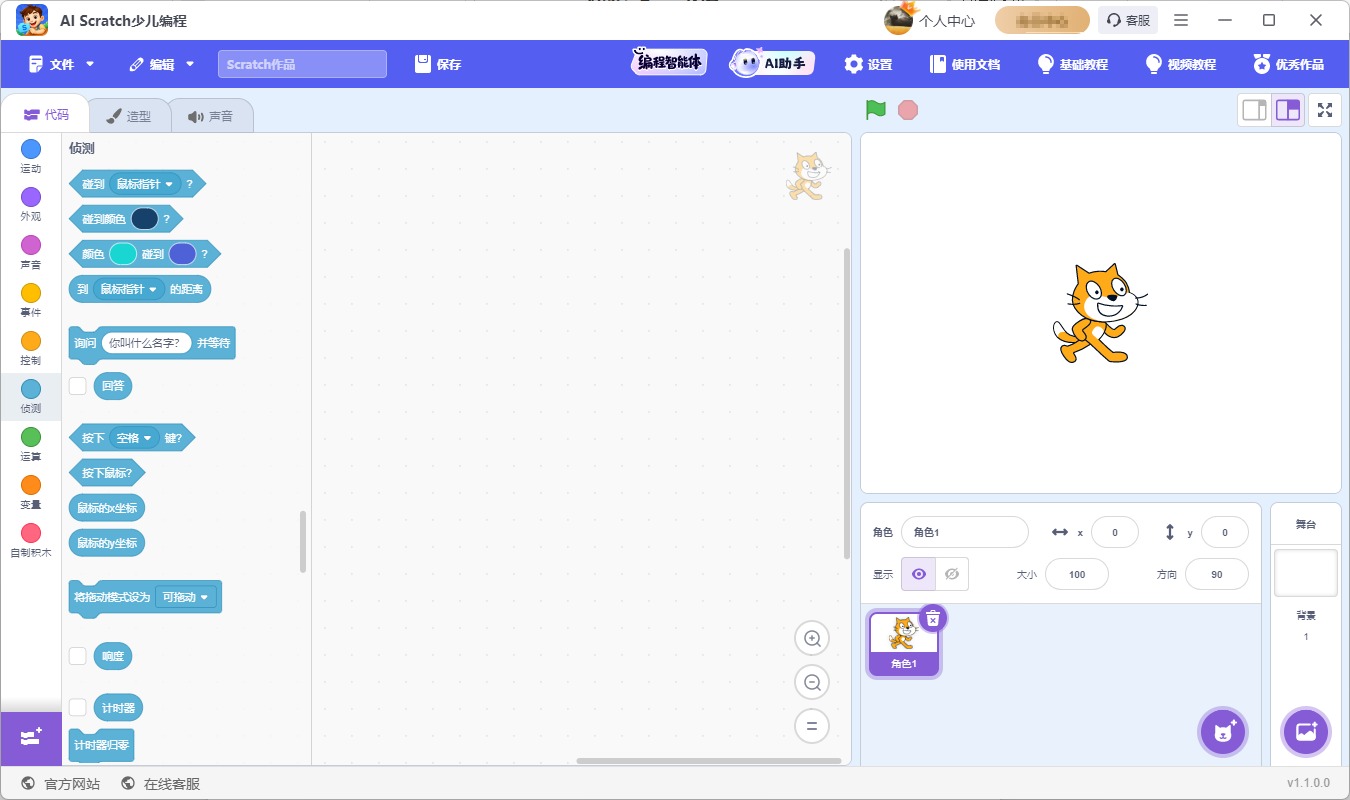Open 基础教程 tutorials
1350x800 pixels.
pos(1073,64)
